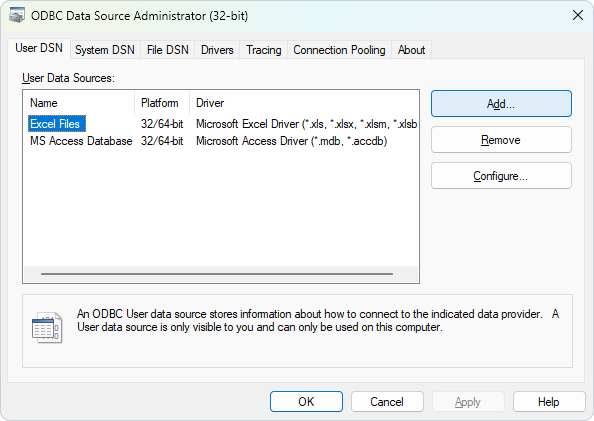The width and height of the screenshot is (594, 421).
Task: Sort by the Name column header
Action: (79, 103)
